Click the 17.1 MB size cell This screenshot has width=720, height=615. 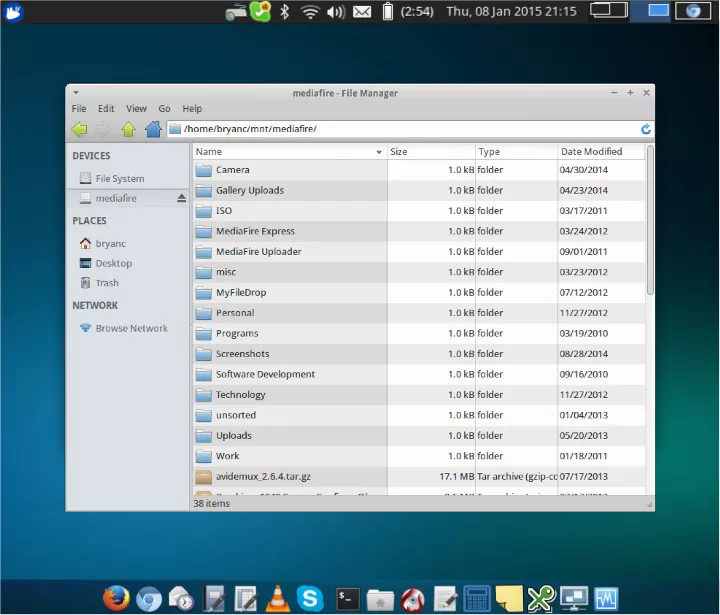456,477
